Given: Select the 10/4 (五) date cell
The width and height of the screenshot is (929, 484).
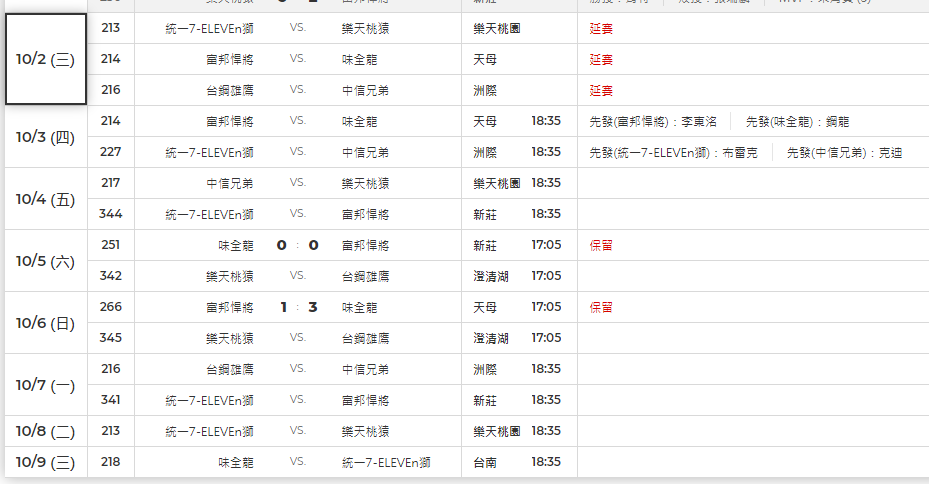Looking at the screenshot, I should click(46, 199).
